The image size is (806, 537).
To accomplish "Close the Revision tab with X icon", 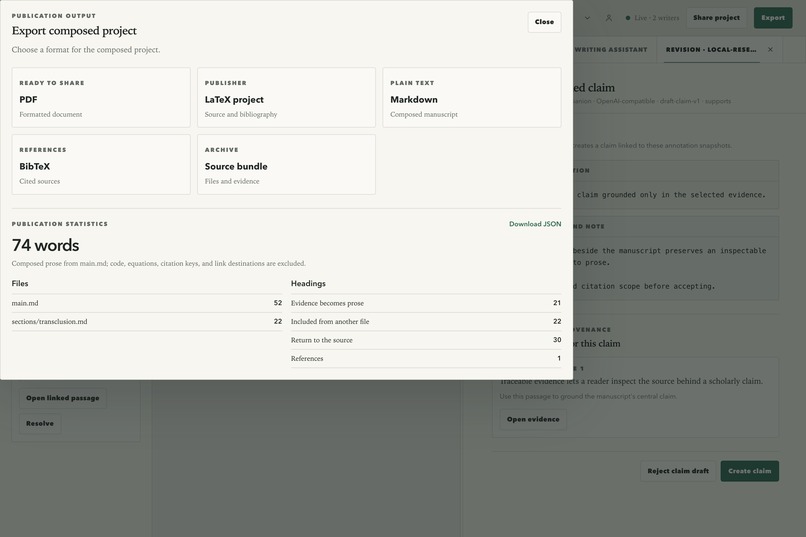I will click(770, 50).
